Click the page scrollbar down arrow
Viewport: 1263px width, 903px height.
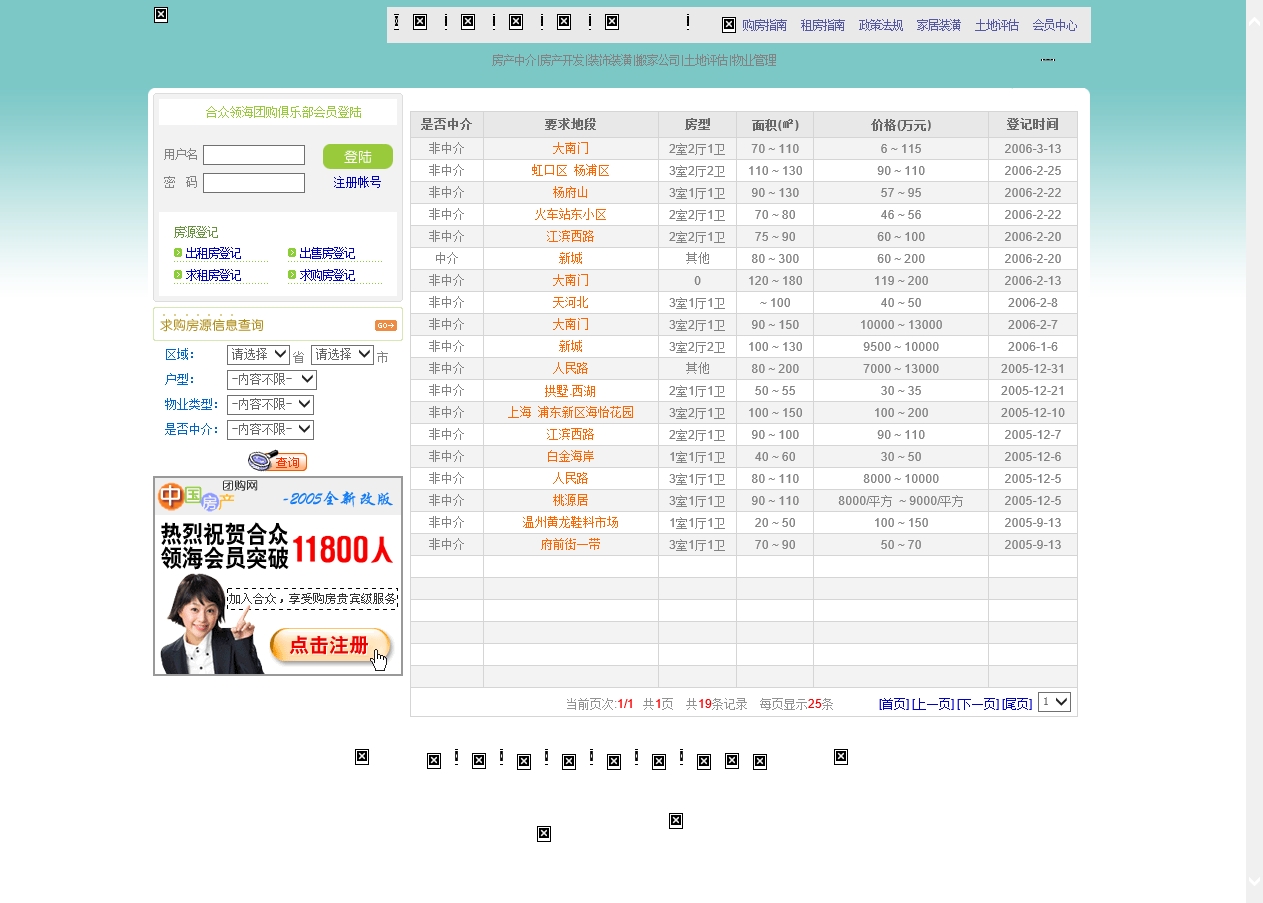point(1254,881)
